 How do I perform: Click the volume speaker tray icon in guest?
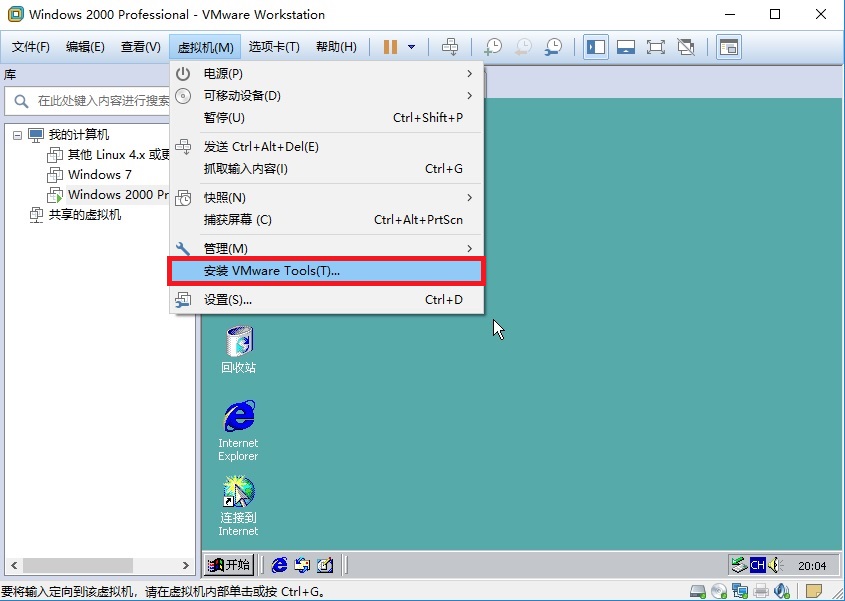click(x=775, y=565)
